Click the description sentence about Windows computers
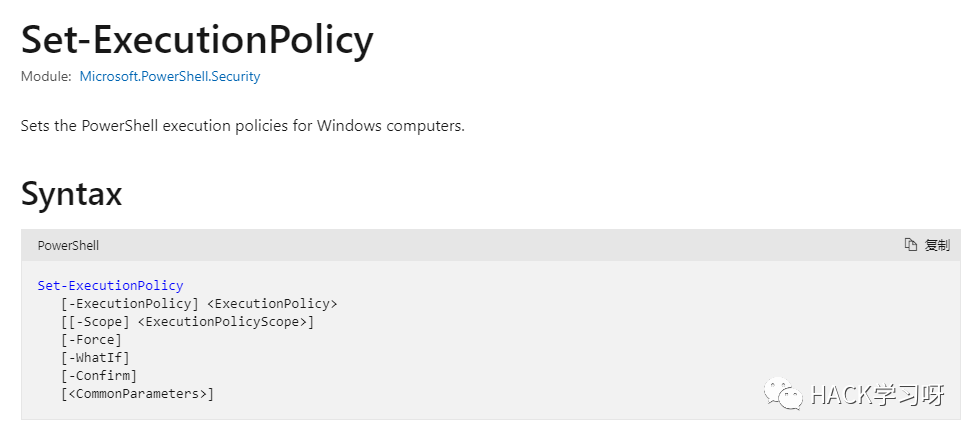Image resolution: width=976 pixels, height=438 pixels. coord(243,126)
